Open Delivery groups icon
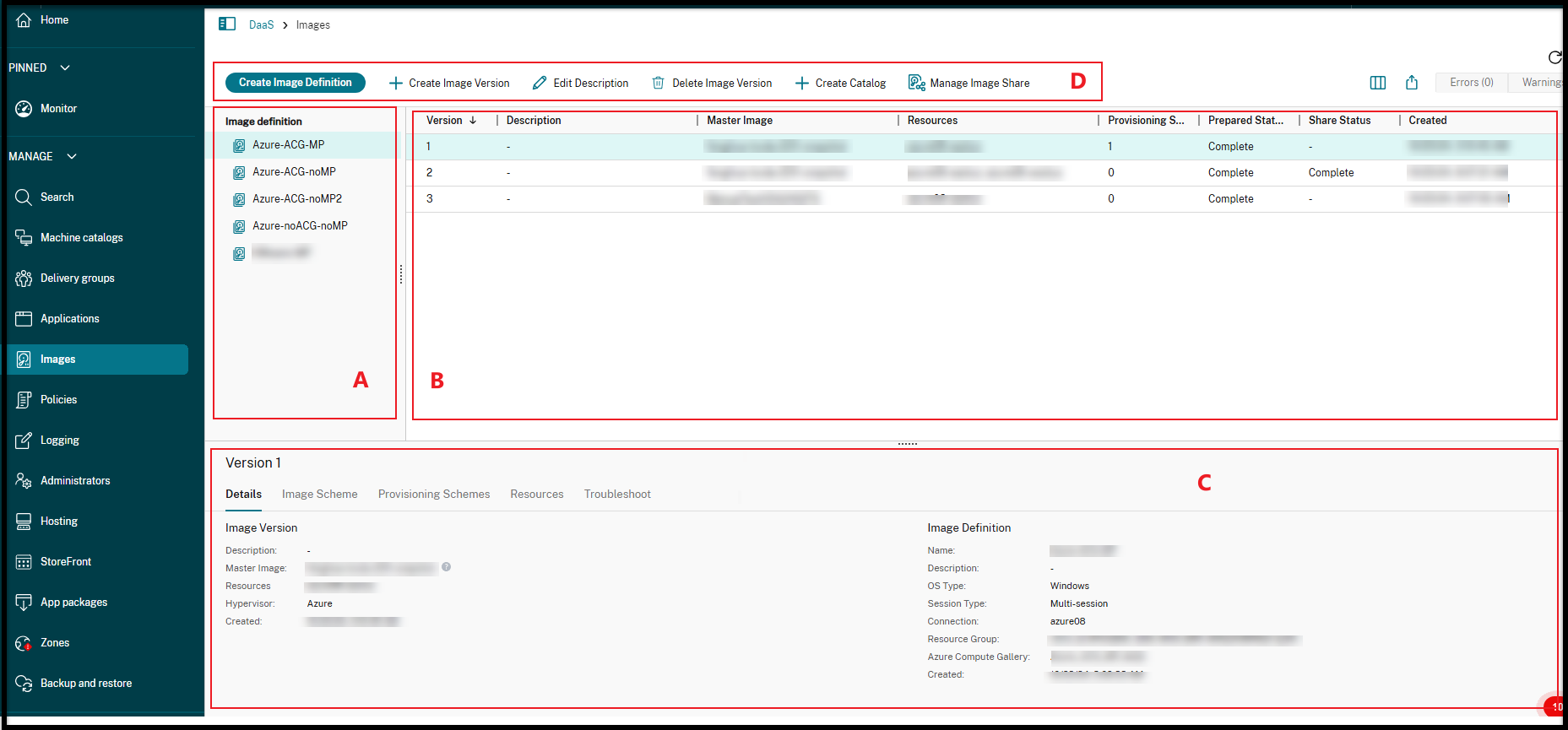The image size is (1568, 730). [24, 278]
